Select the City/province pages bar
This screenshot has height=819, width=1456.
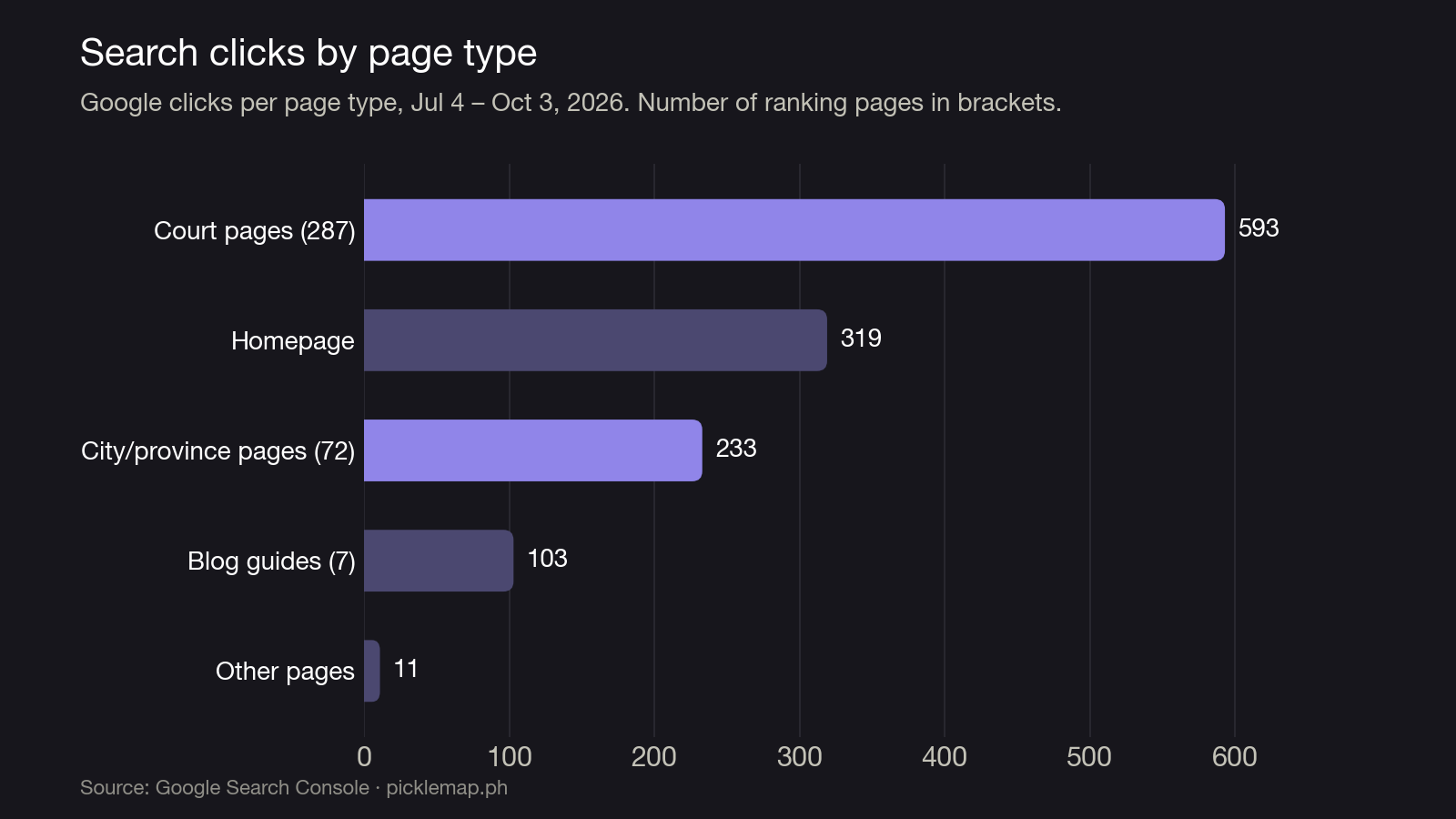click(533, 450)
